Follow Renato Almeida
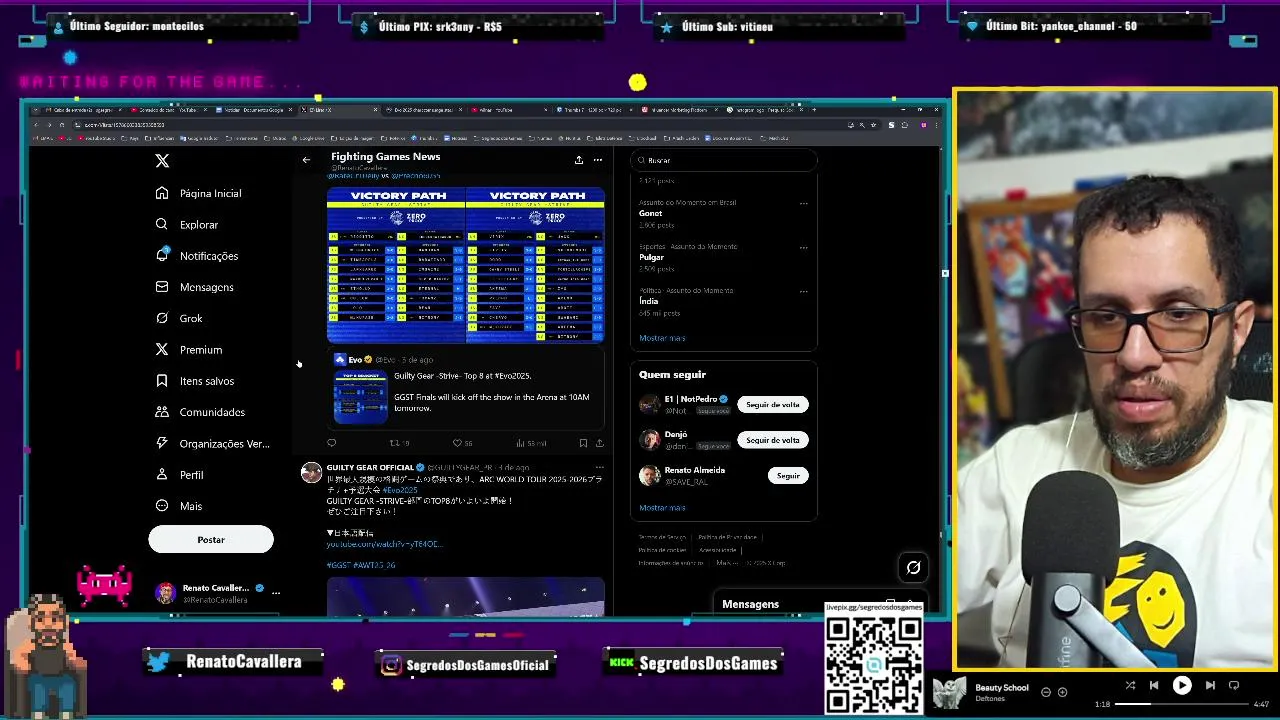The image size is (1280, 720). tap(788, 476)
